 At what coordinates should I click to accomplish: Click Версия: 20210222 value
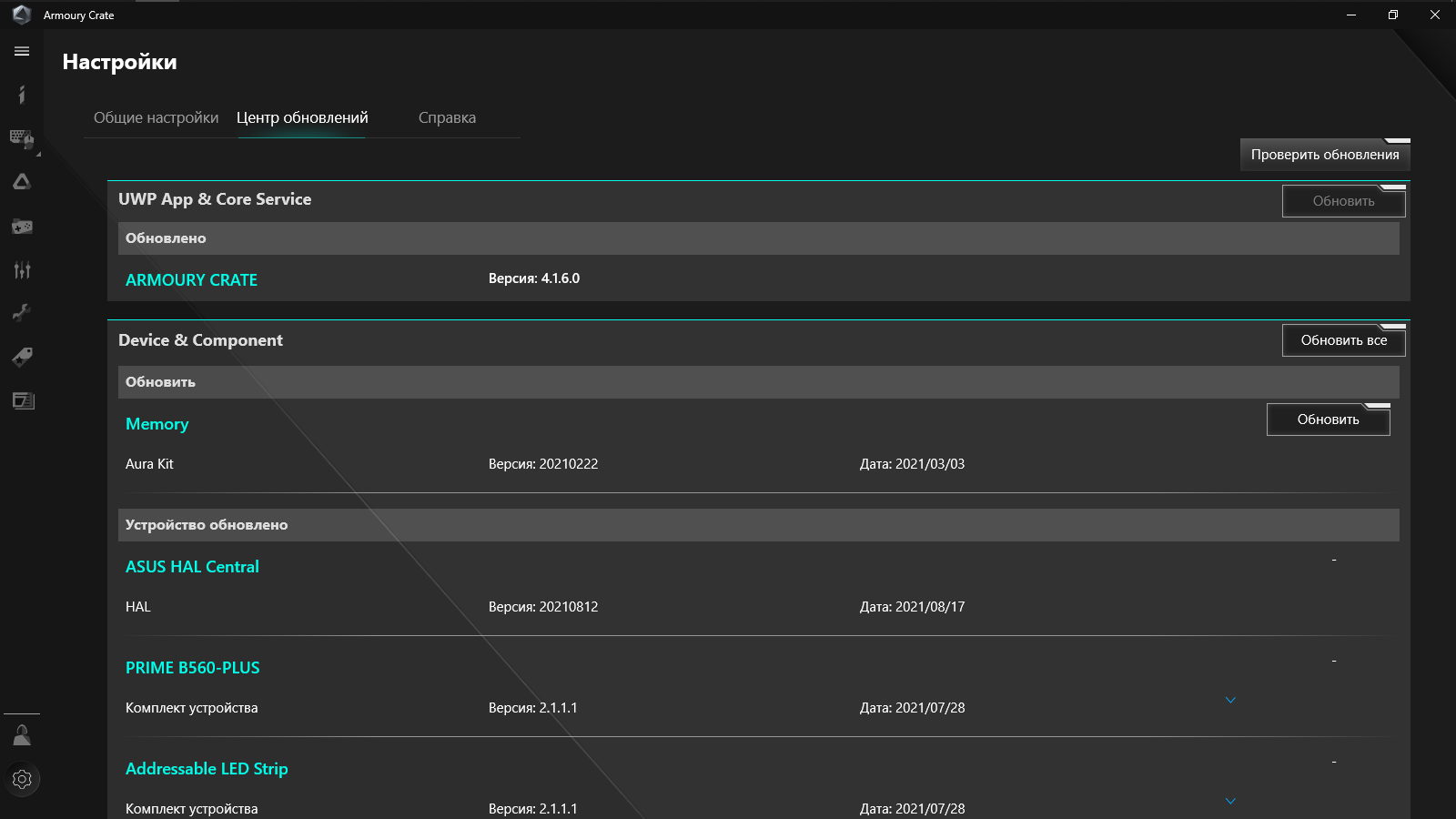coord(543,464)
